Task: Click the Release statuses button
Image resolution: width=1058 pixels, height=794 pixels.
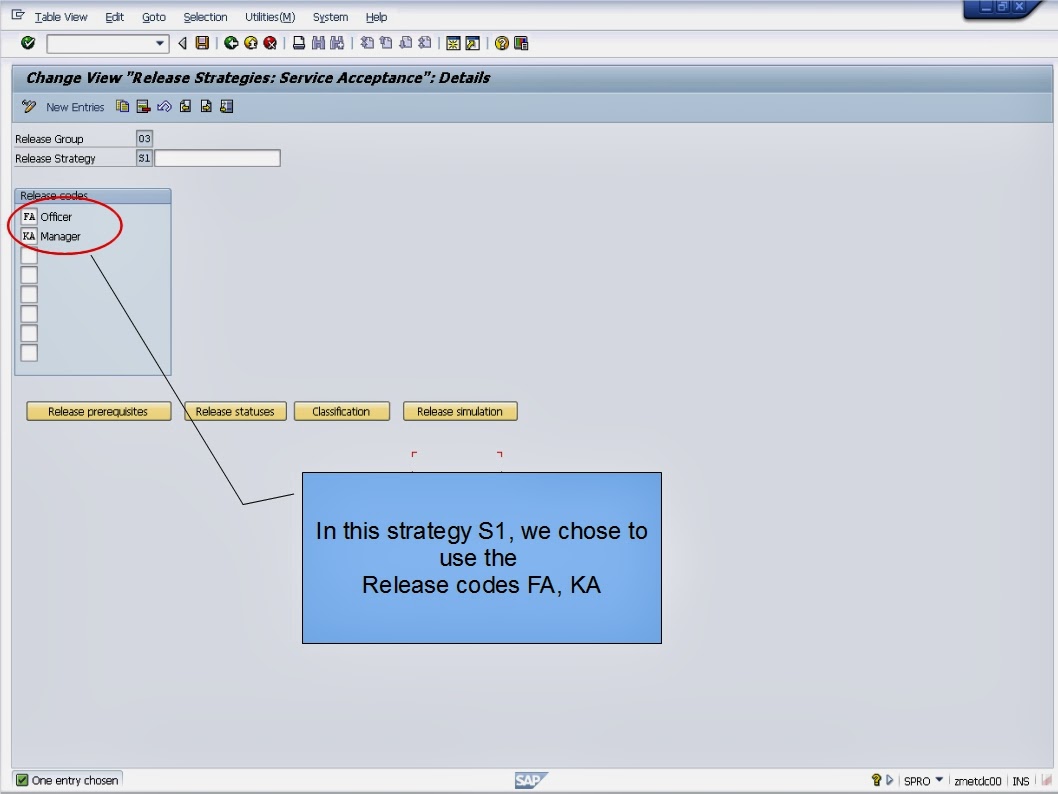Action: 235,412
